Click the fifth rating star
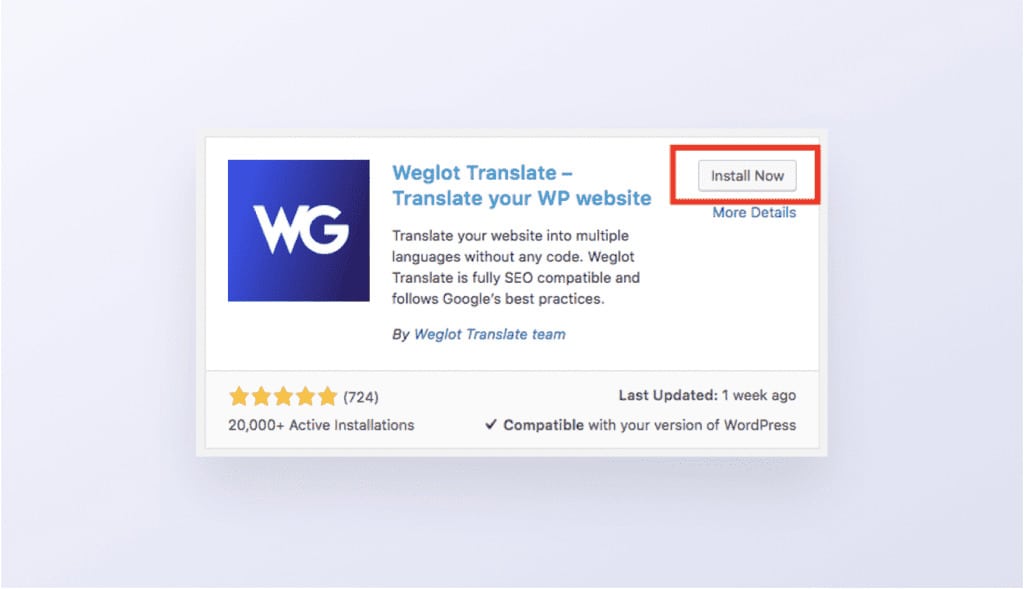This screenshot has height=589, width=1024. tap(328, 396)
